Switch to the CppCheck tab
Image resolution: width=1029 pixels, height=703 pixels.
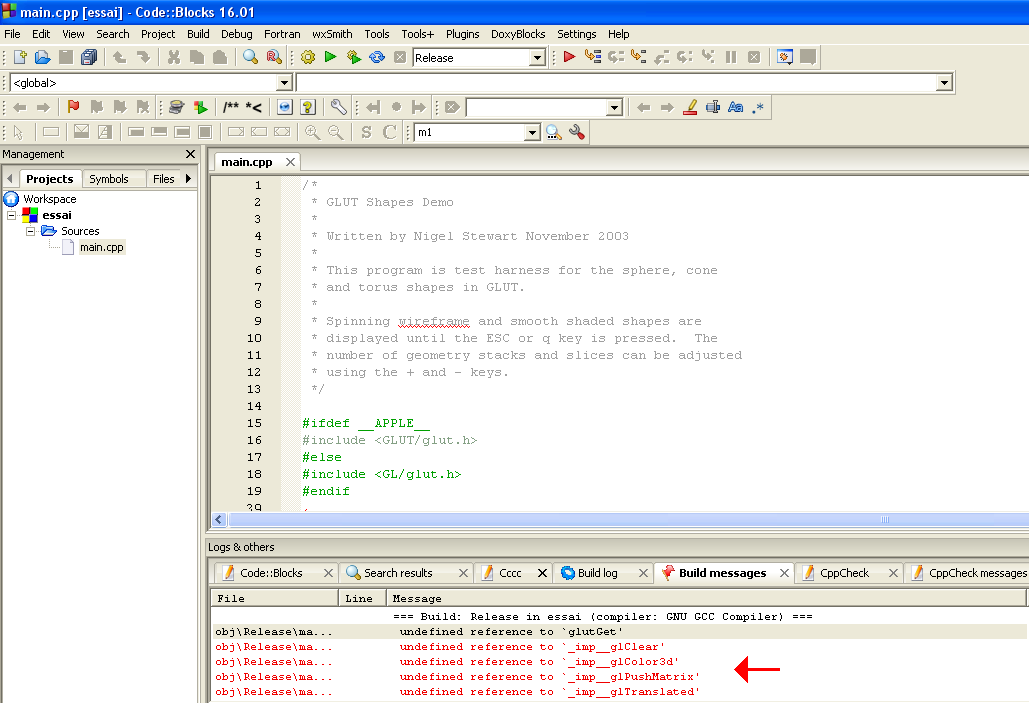coord(844,573)
